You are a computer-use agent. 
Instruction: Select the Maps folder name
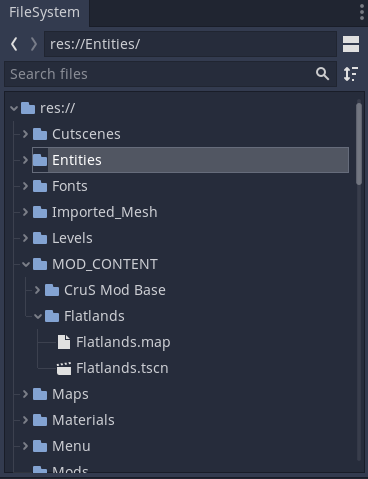point(70,394)
